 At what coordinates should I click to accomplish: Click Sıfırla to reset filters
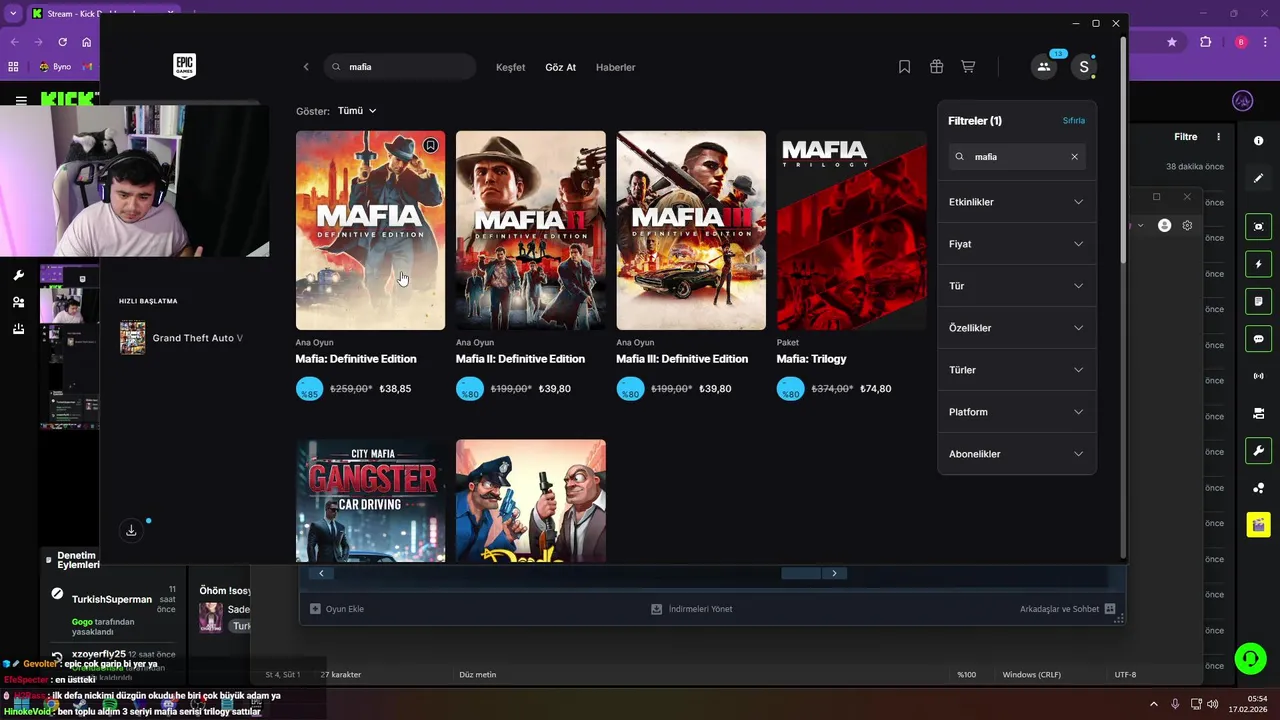point(1073,121)
